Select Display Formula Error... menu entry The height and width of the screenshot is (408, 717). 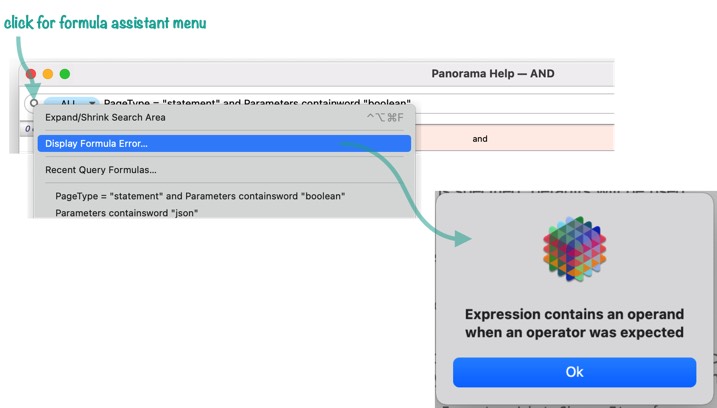click(x=224, y=144)
